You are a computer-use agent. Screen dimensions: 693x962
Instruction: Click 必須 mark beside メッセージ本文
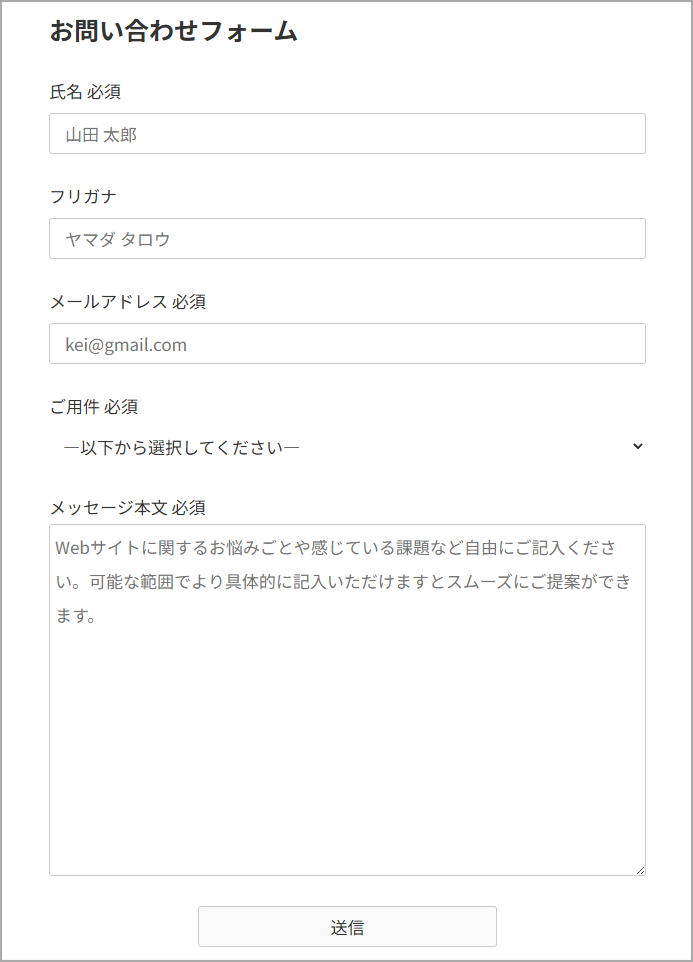189,508
